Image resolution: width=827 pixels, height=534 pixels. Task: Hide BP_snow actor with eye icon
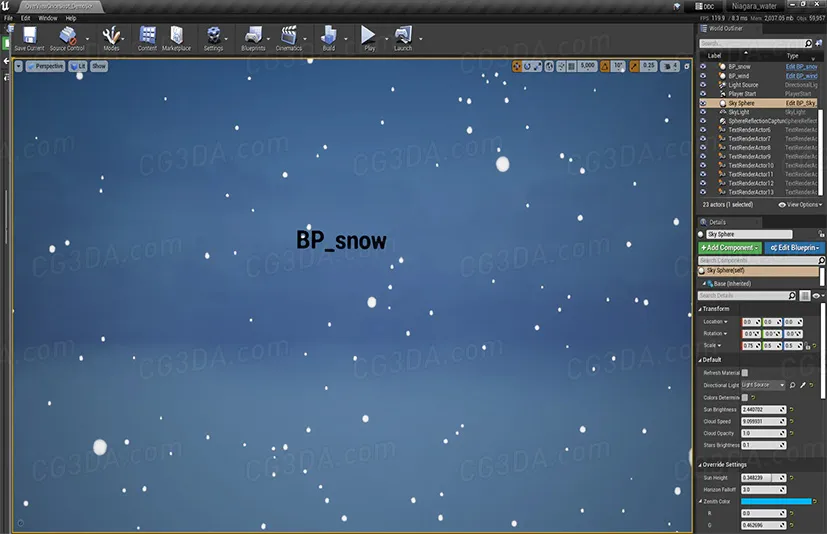703,67
